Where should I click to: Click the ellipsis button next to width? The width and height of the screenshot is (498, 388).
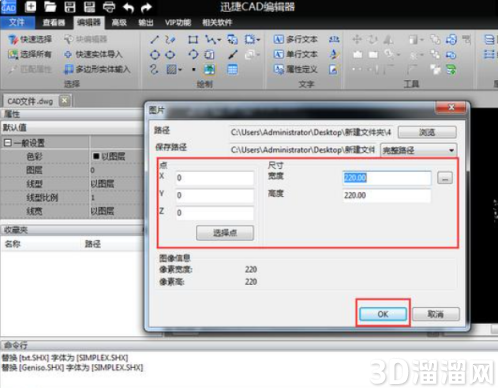(445, 178)
